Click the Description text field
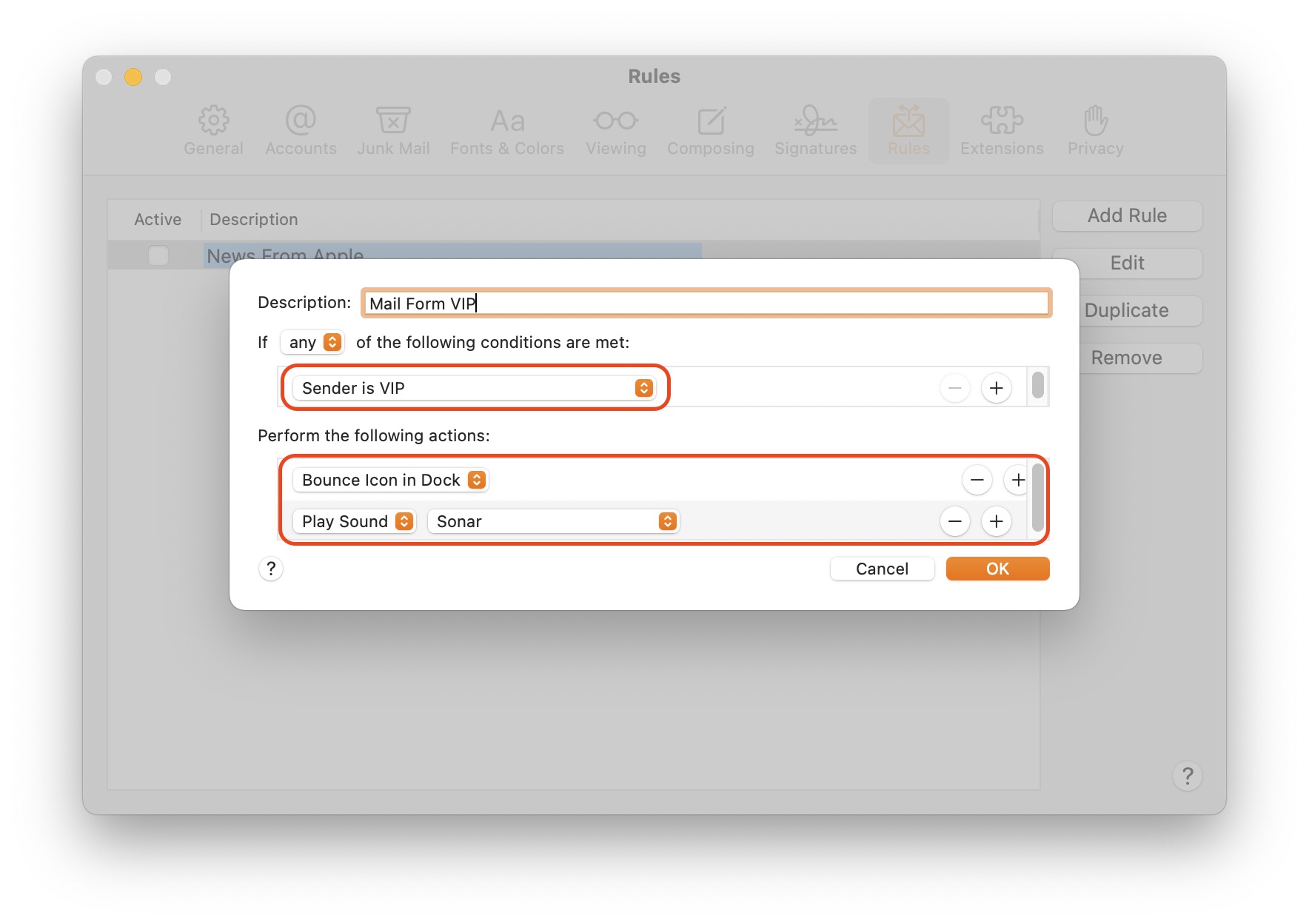The width and height of the screenshot is (1309, 924). click(x=706, y=304)
